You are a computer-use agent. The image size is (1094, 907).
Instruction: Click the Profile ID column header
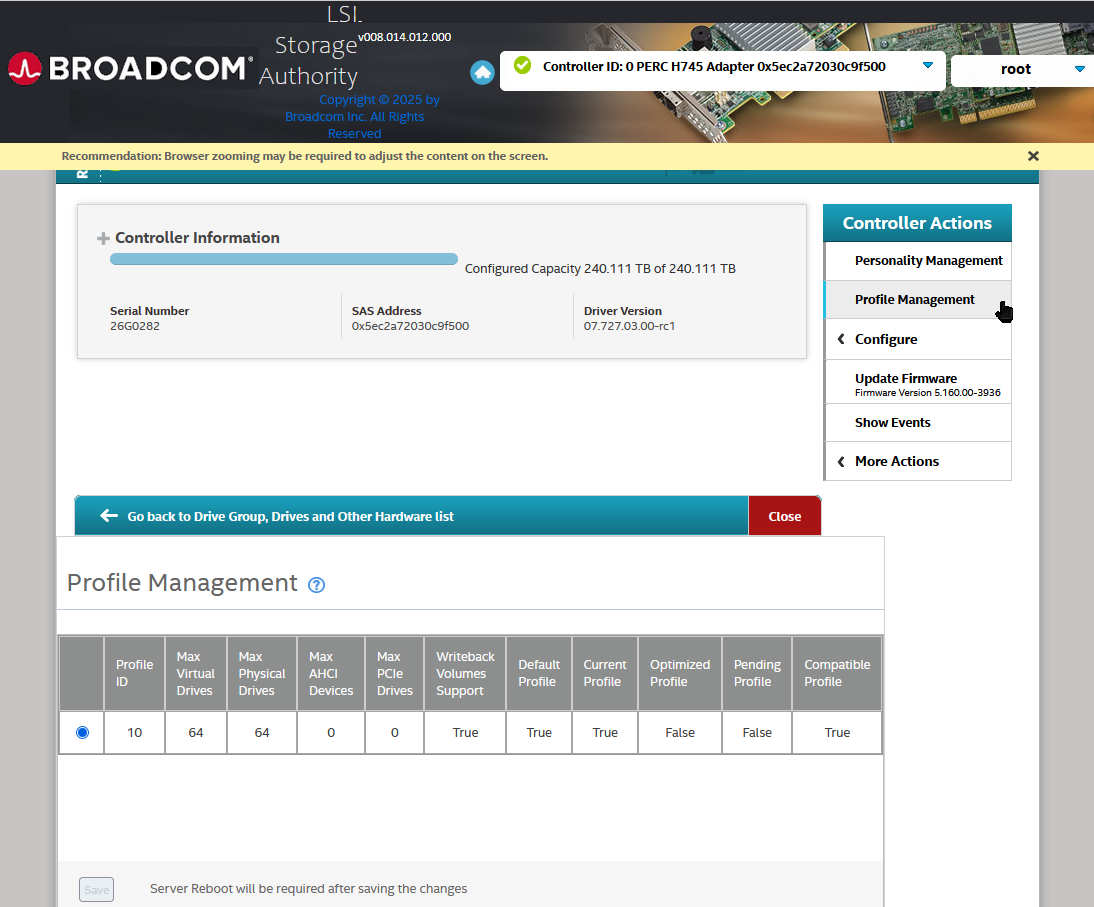134,673
